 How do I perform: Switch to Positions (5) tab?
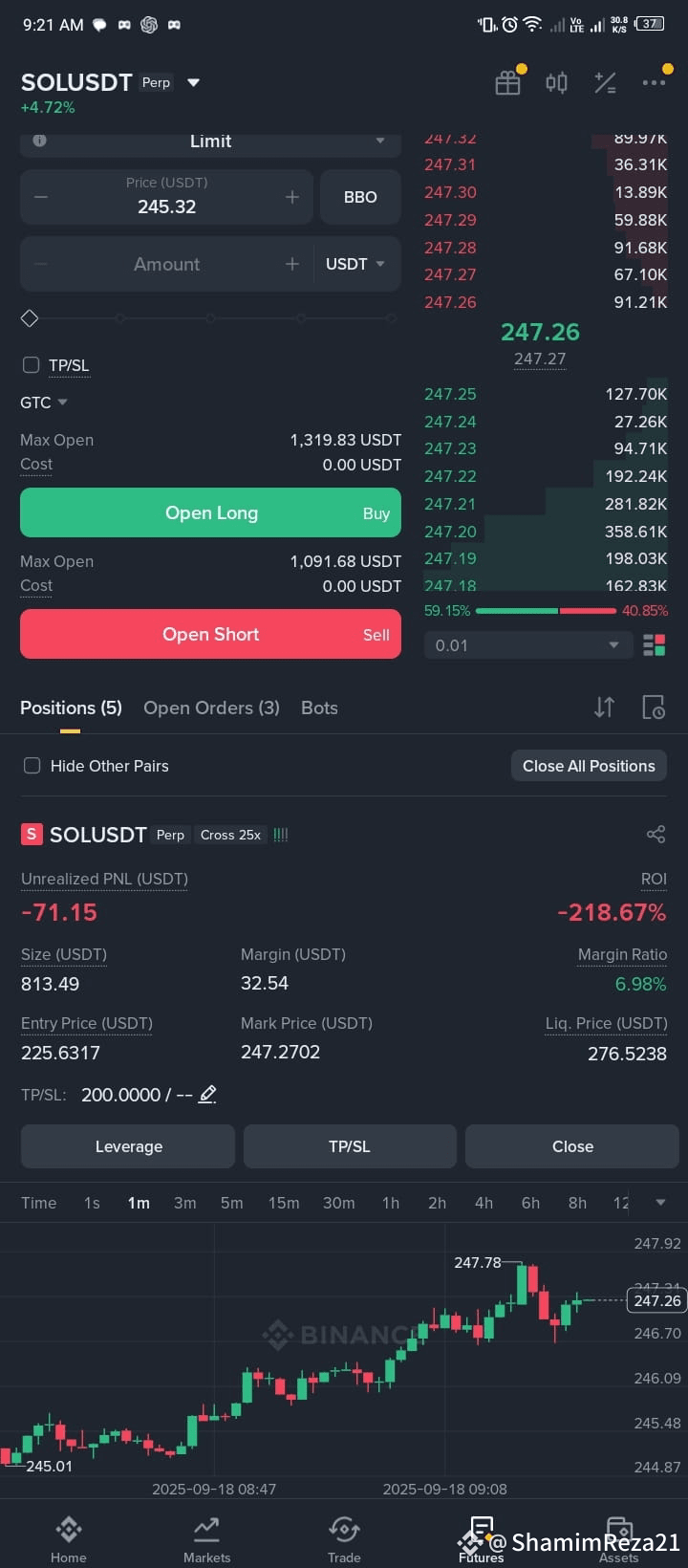click(71, 708)
